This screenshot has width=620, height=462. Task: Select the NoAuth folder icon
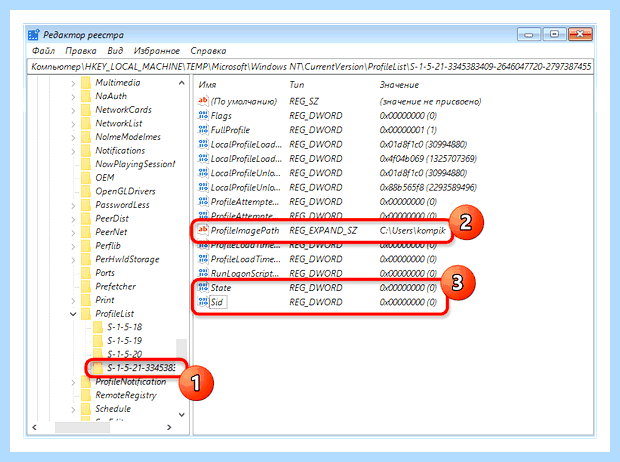click(86, 96)
